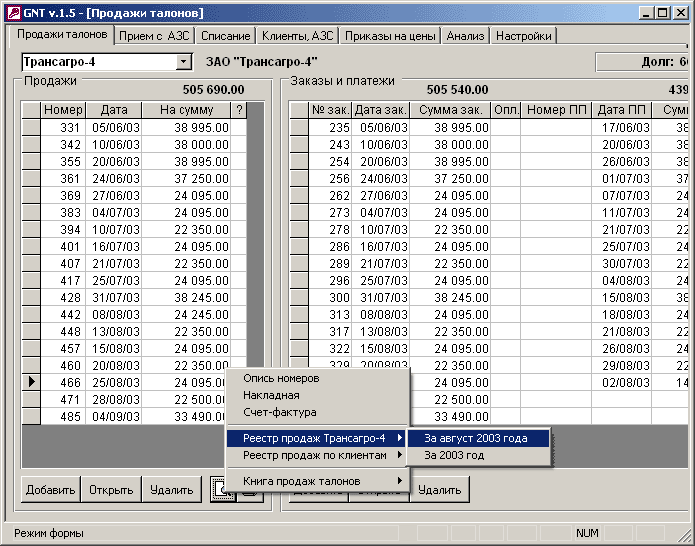The height and width of the screenshot is (546, 695).
Task: Select За август 2003 года submenu entry
Action: click(478, 438)
